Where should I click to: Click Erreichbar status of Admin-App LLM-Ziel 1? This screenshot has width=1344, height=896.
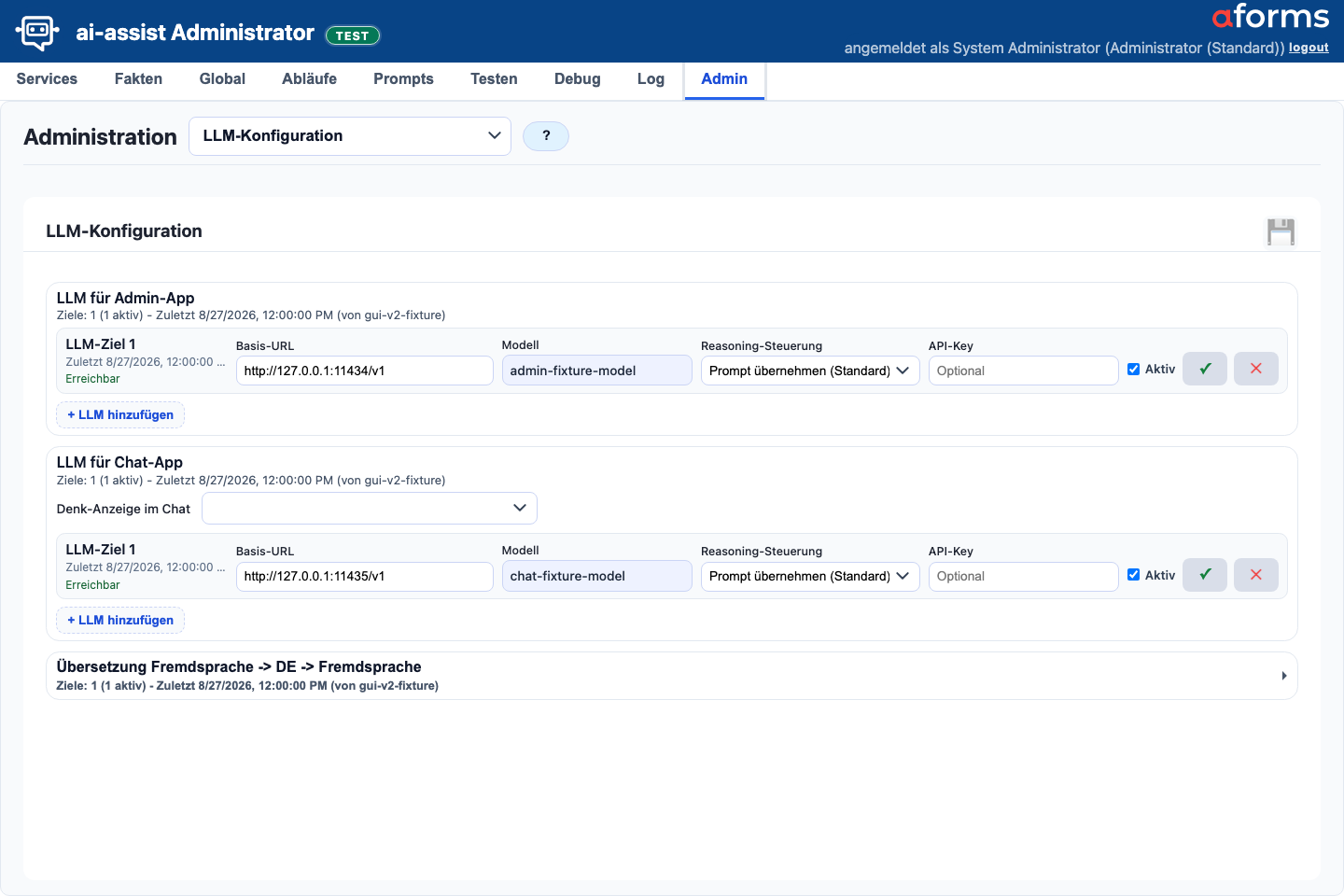(92, 379)
